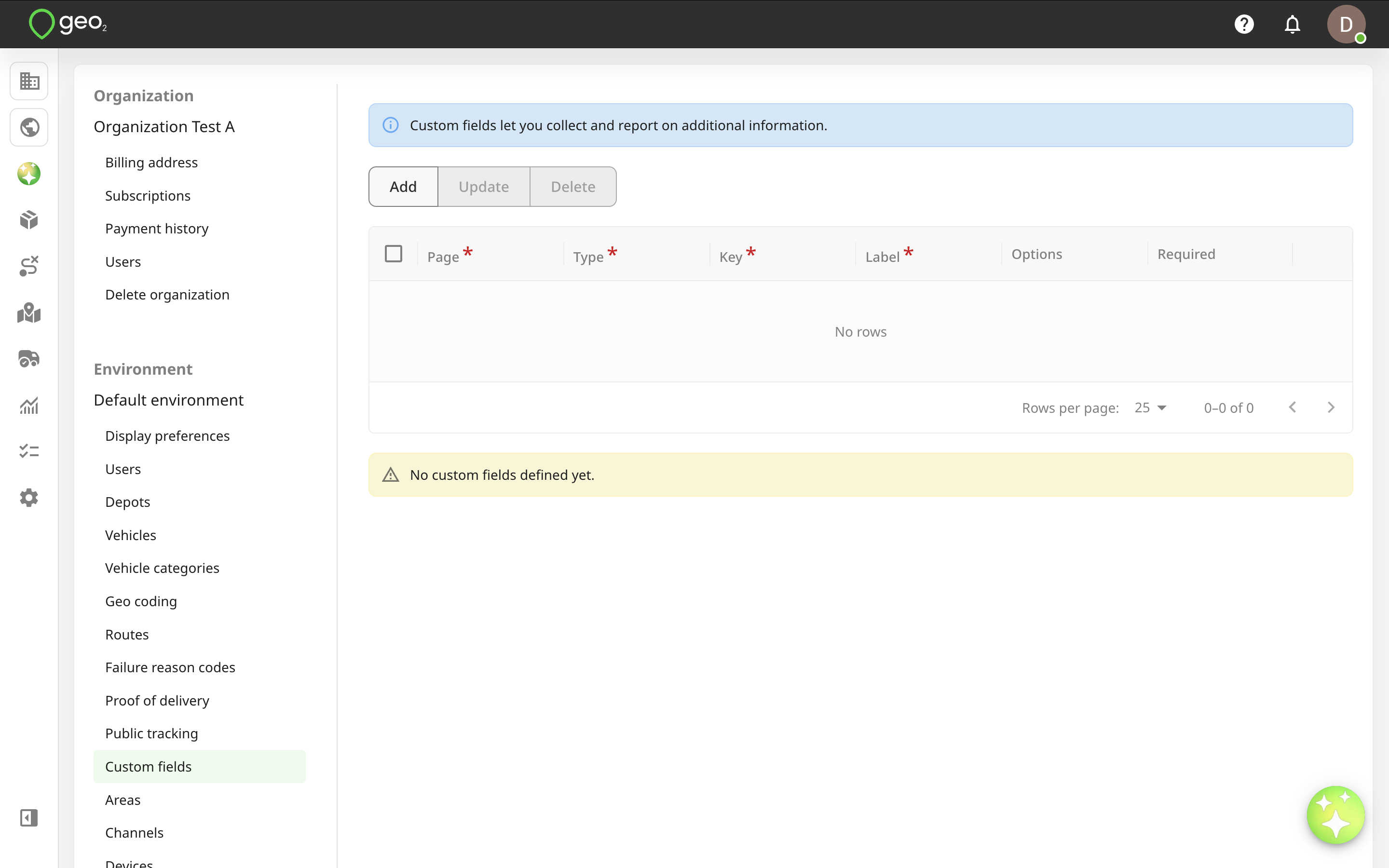
Task: Open the rows per page dropdown
Action: tap(1150, 407)
